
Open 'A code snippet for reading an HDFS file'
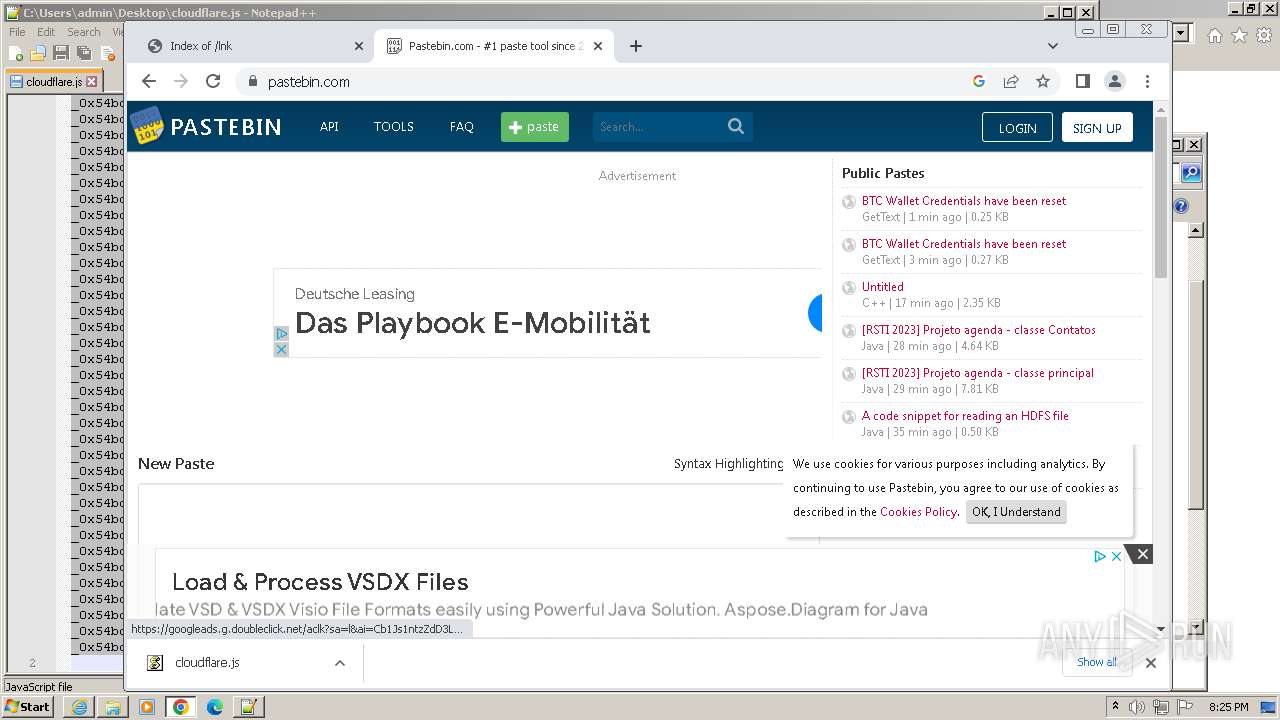pos(965,416)
